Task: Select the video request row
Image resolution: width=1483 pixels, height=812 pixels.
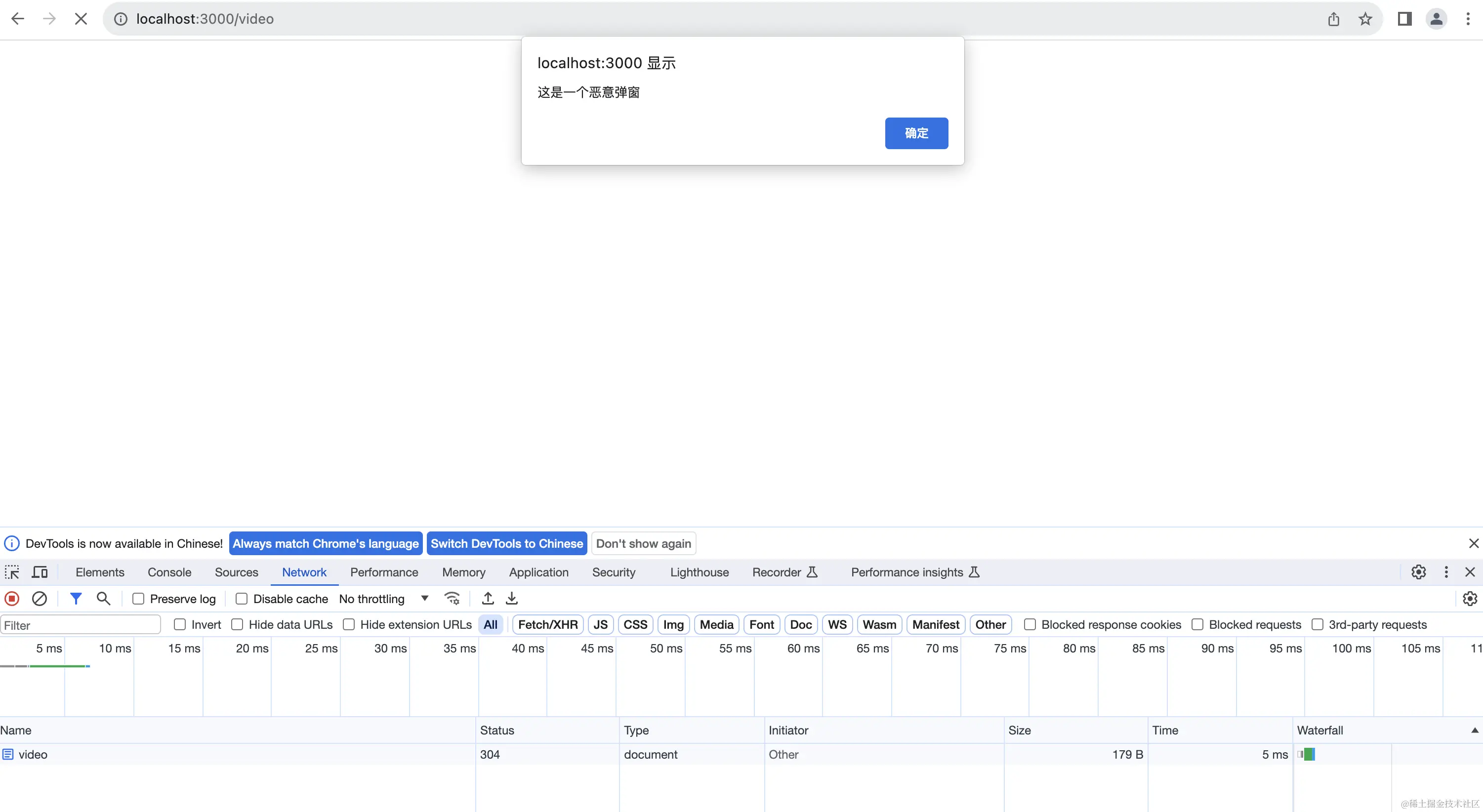Action: (x=741, y=754)
